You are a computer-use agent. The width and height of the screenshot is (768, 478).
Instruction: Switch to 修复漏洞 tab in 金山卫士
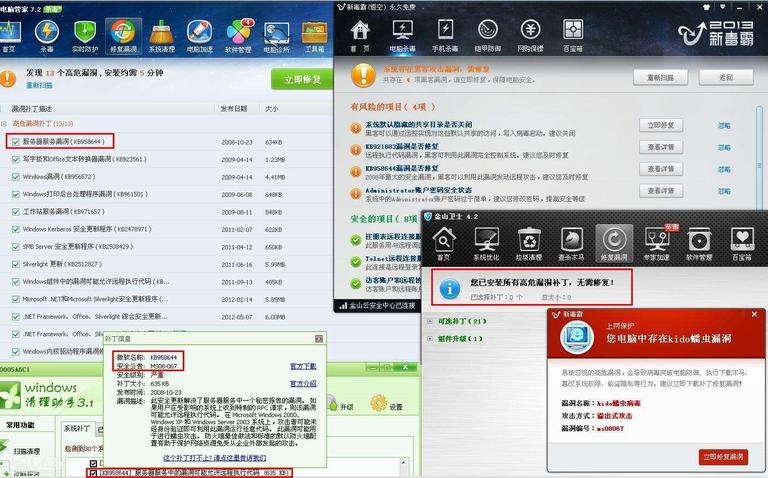(x=613, y=245)
